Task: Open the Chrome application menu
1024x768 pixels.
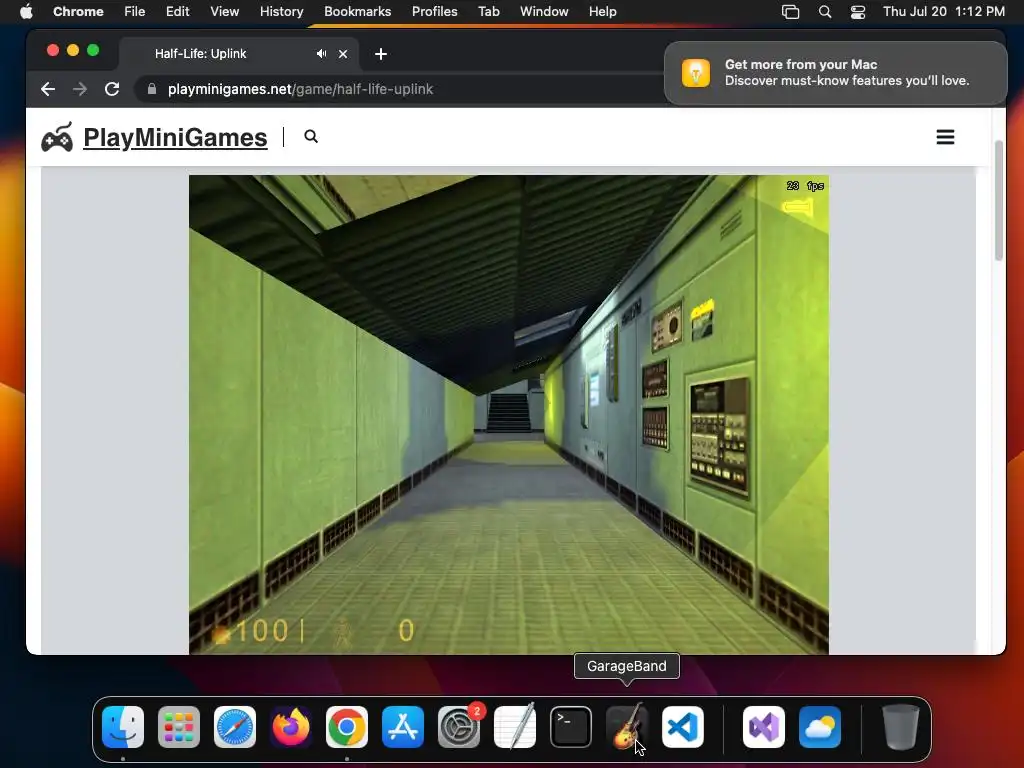Action: click(x=78, y=12)
